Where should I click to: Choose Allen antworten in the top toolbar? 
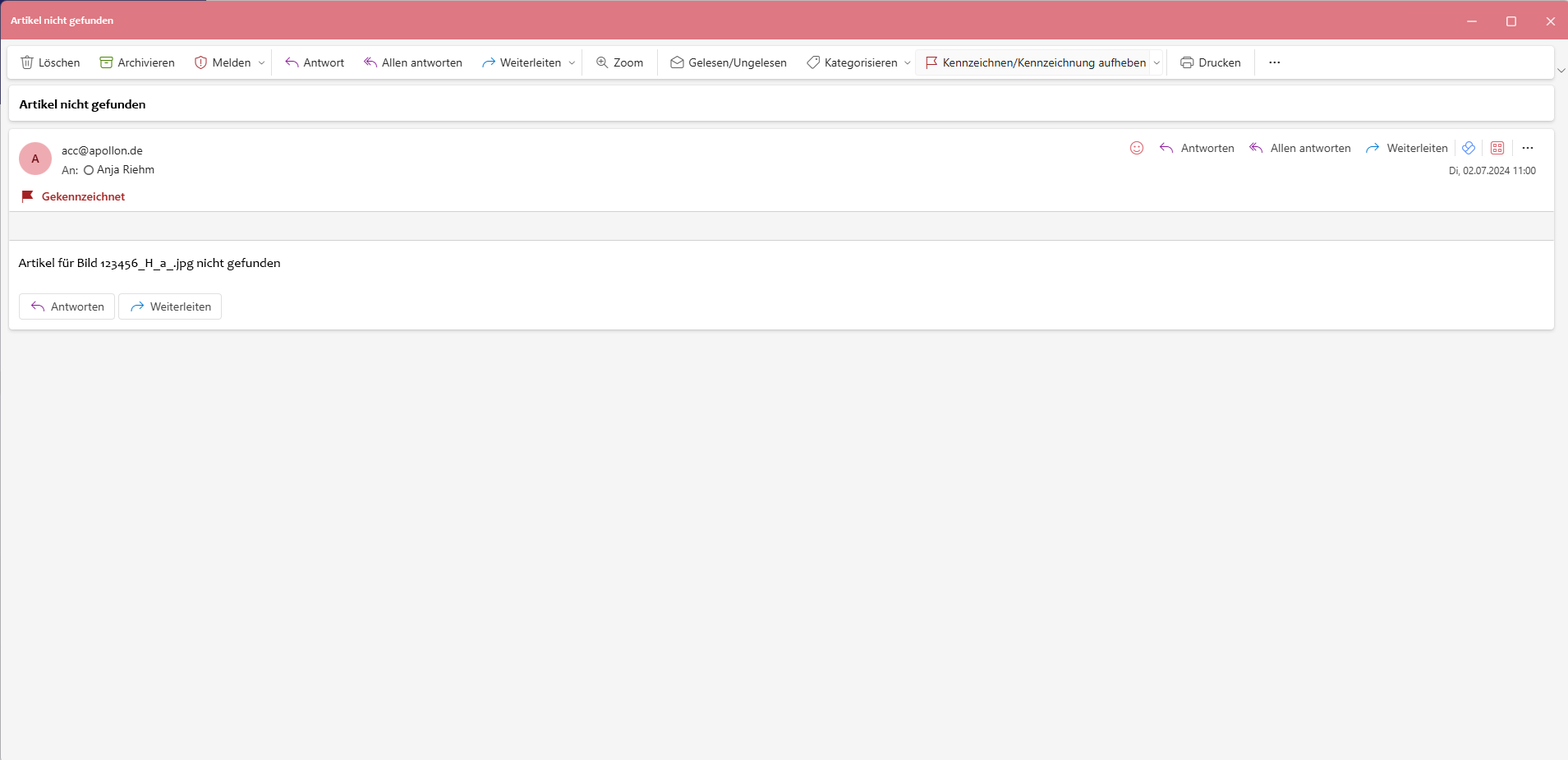point(413,62)
